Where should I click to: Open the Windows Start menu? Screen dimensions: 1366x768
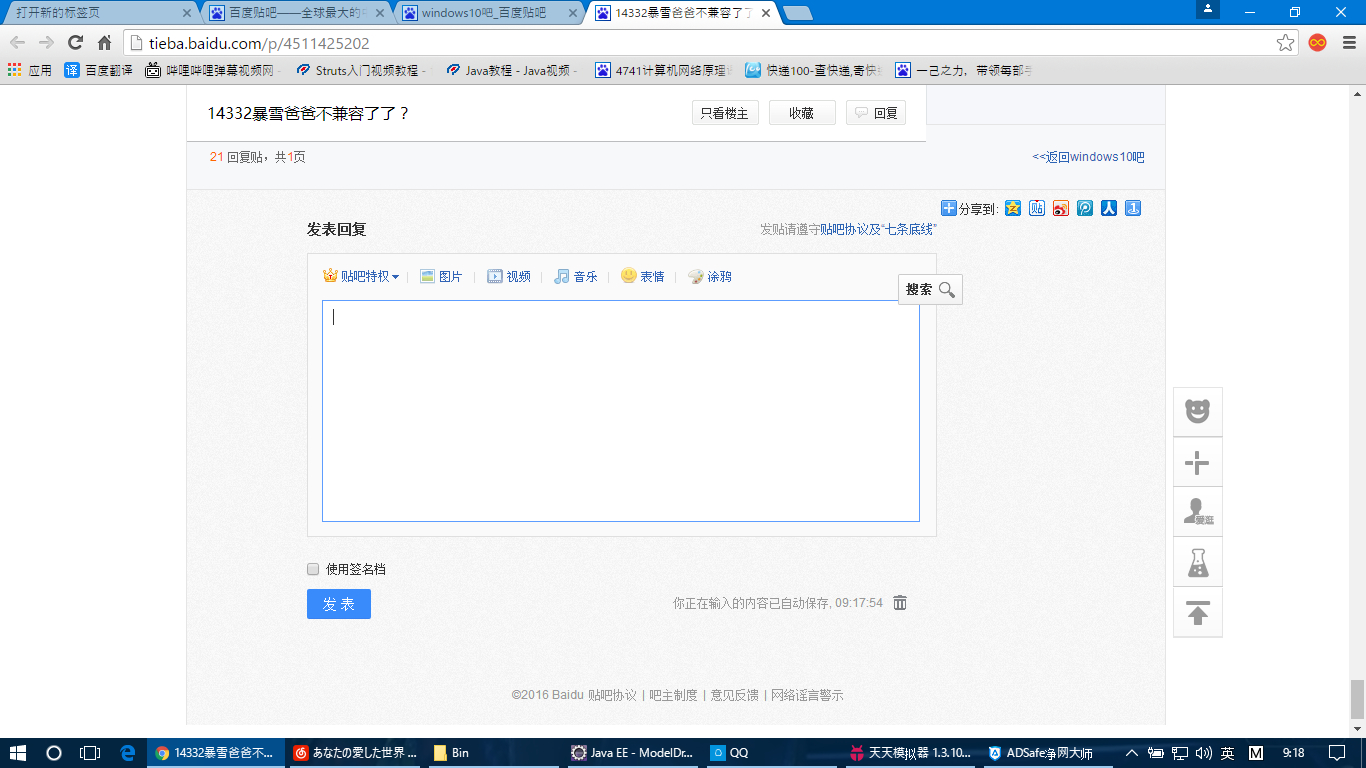coord(18,753)
